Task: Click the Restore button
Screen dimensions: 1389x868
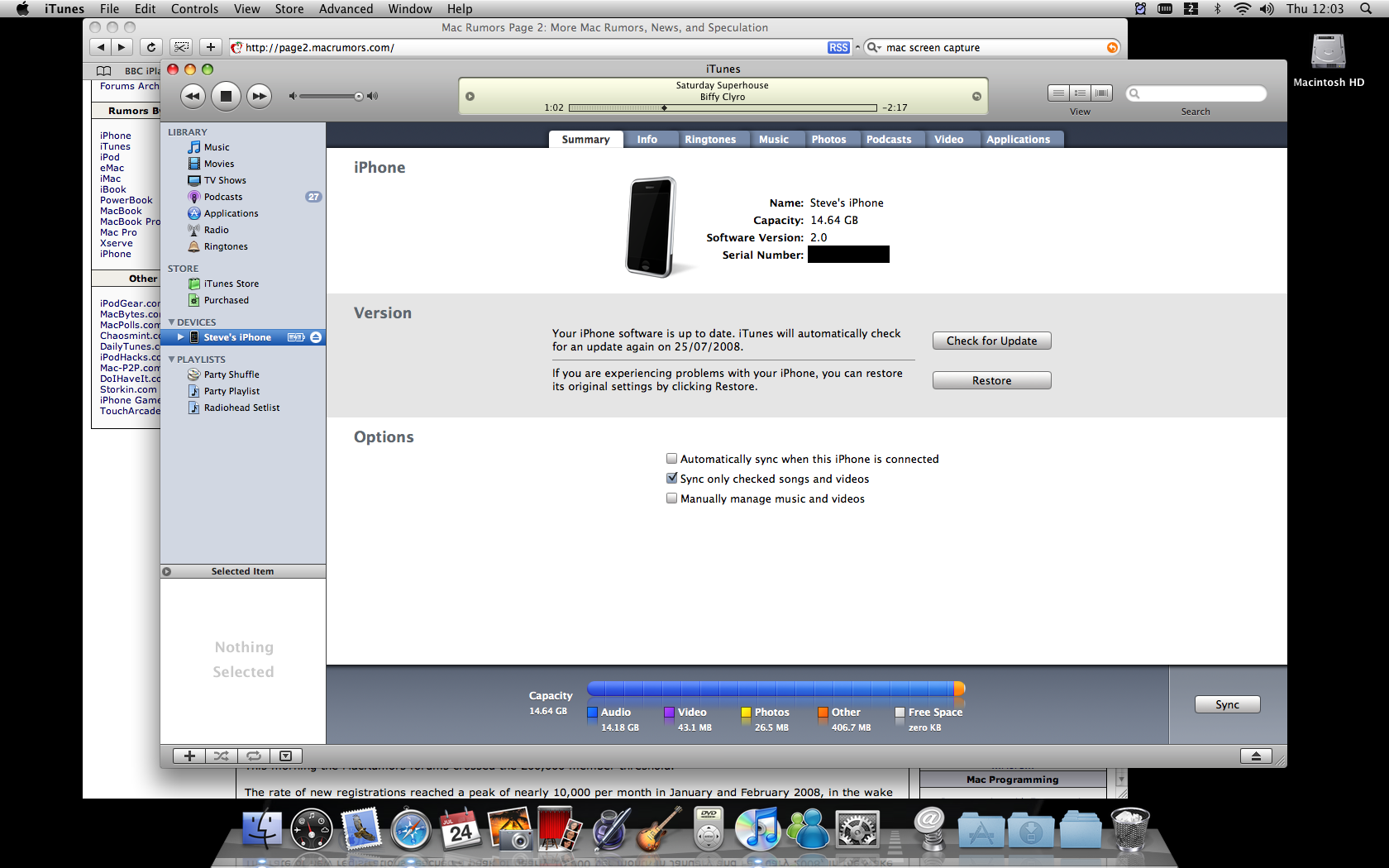Action: click(992, 380)
